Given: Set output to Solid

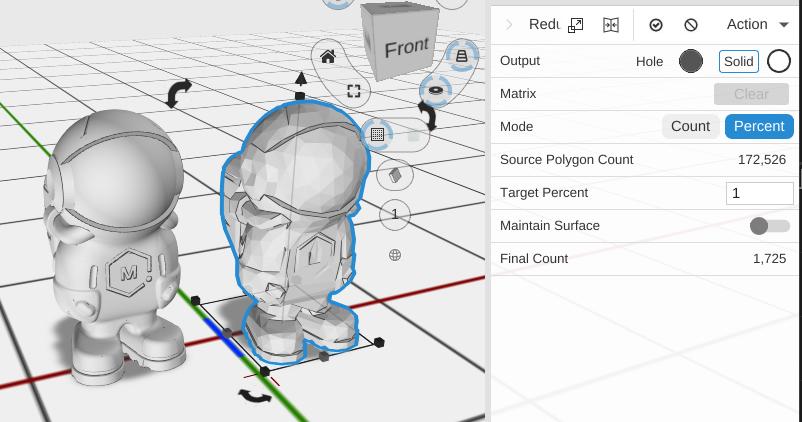Looking at the screenshot, I should (738, 61).
